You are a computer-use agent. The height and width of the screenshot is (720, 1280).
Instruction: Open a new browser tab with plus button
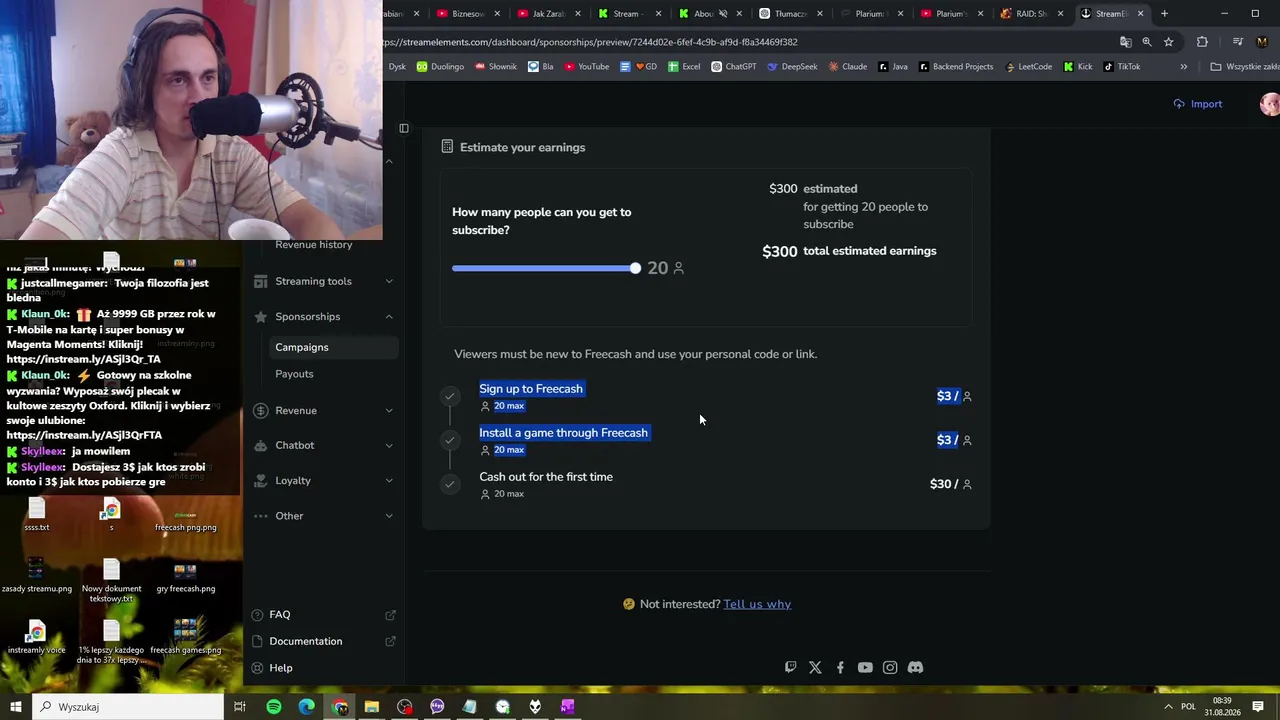pyautogui.click(x=1164, y=14)
